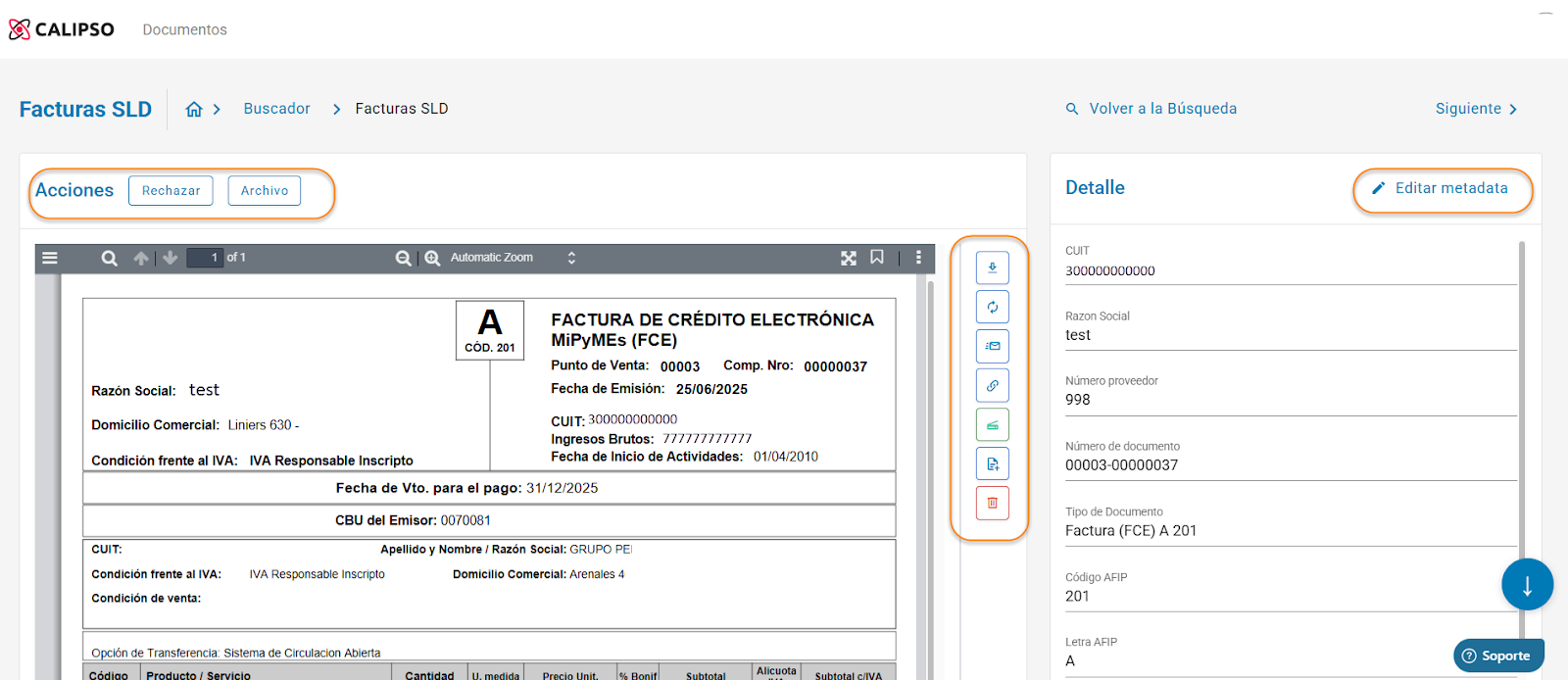
Task: Click the refresh/replace document icon
Action: pyautogui.click(x=992, y=307)
